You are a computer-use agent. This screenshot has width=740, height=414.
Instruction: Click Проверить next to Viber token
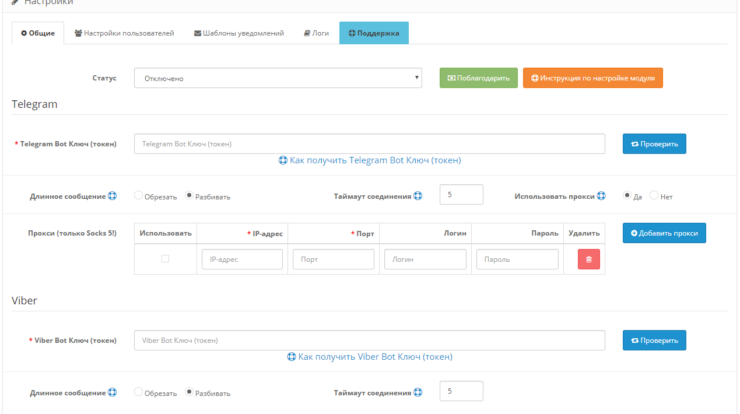(x=654, y=340)
